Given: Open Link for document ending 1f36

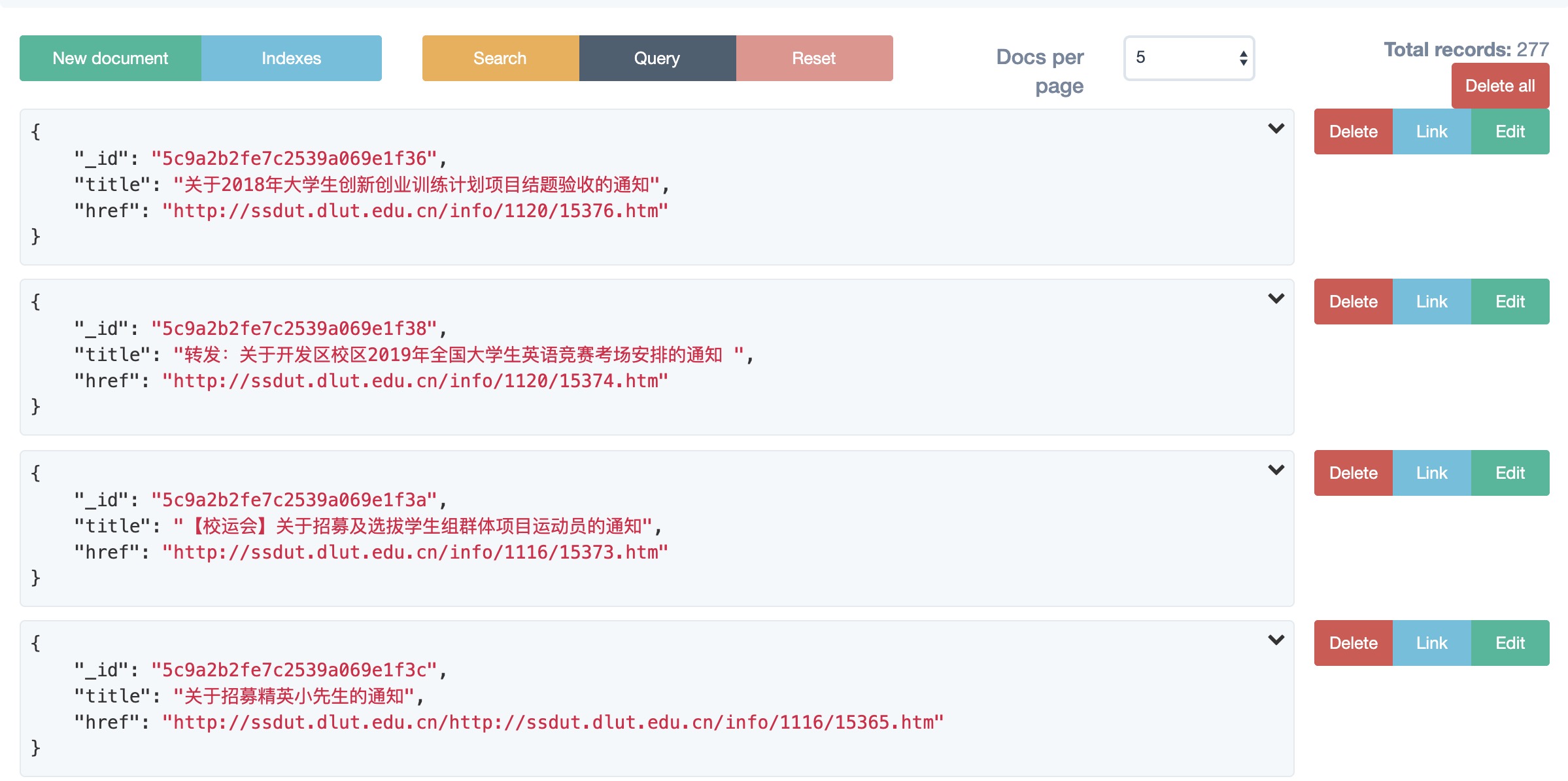Looking at the screenshot, I should click(1431, 131).
